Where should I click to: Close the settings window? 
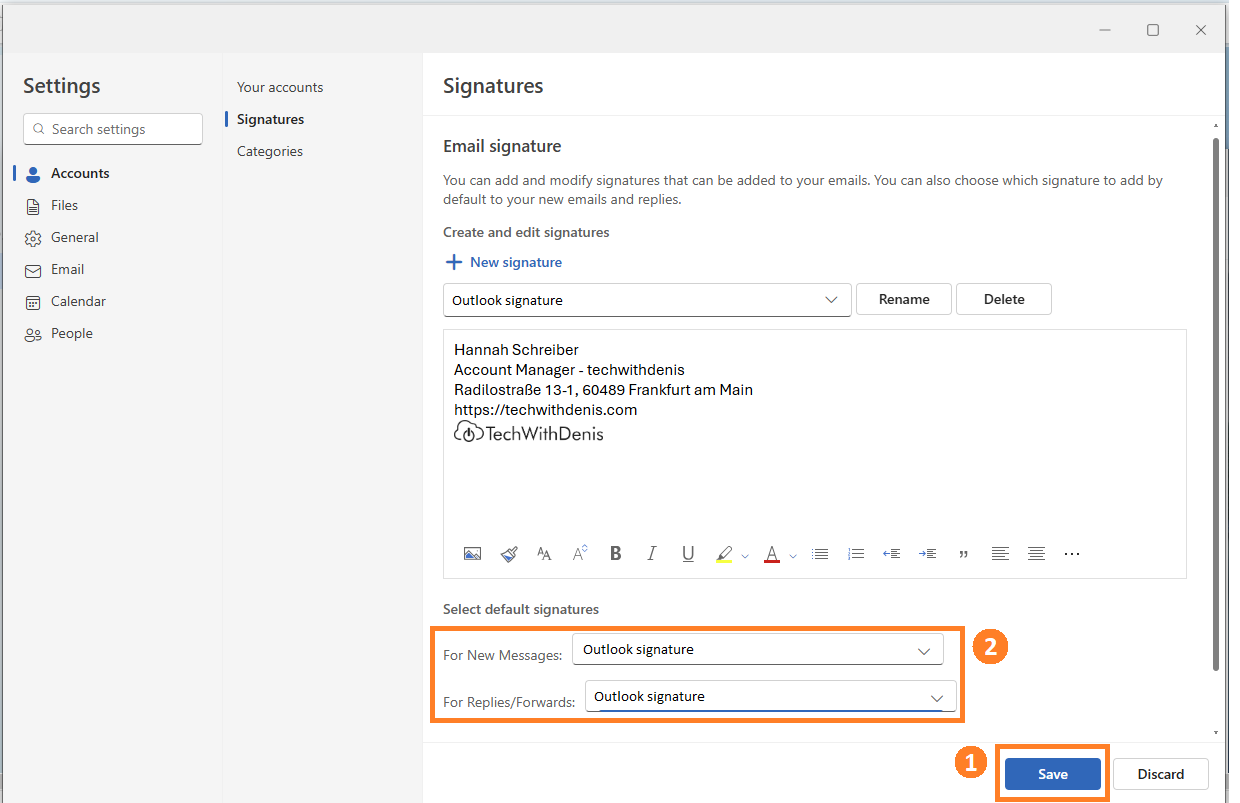coord(1201,30)
